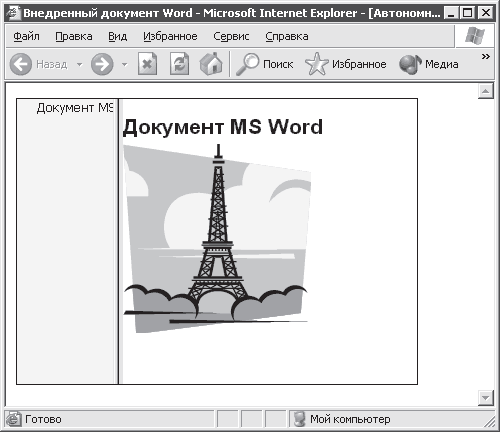Open the Избранное star toolbar button
Viewport: 500px width, 432px height.
pyautogui.click(x=346, y=64)
